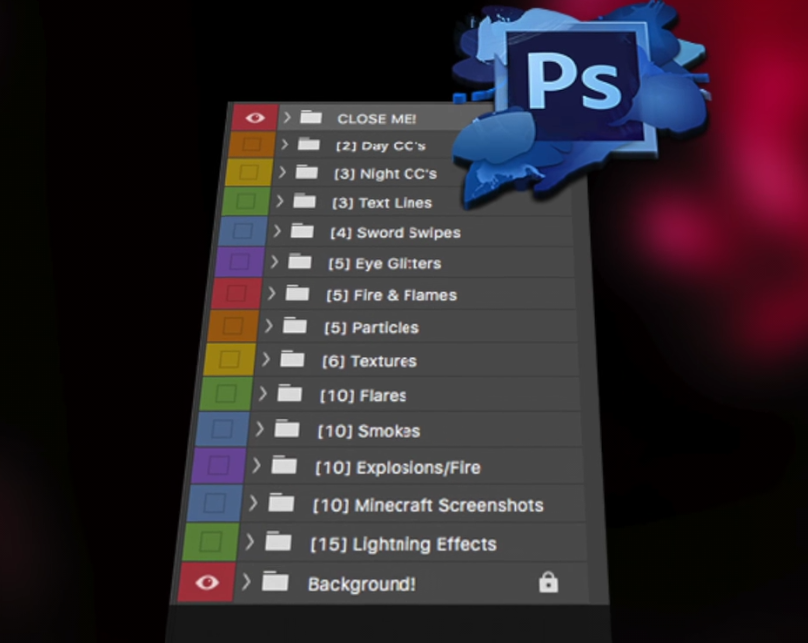Viewport: 808px width, 643px height.
Task: Expand the CLOSE ME! group chevron
Action: [287, 118]
